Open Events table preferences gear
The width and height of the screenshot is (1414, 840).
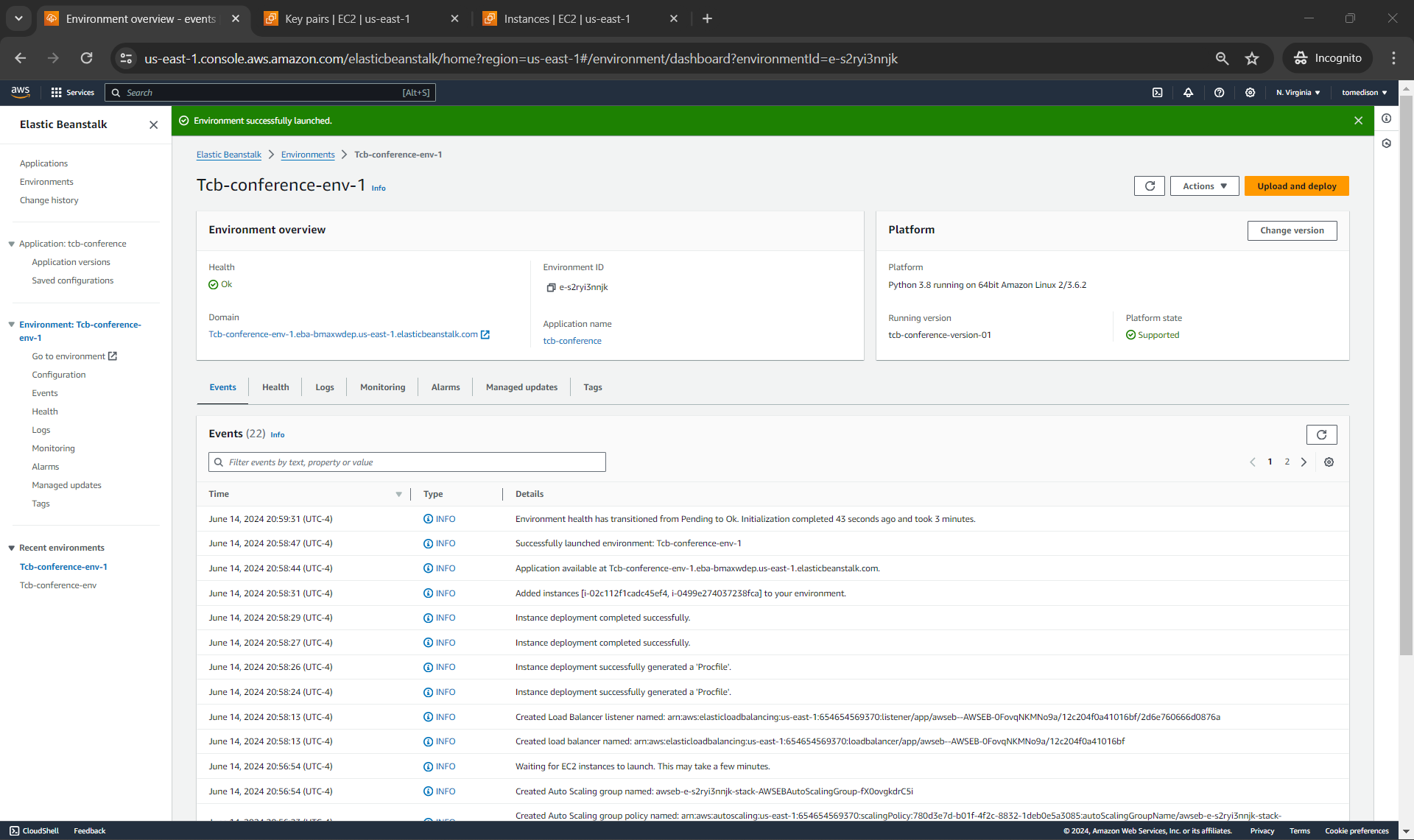click(x=1329, y=462)
